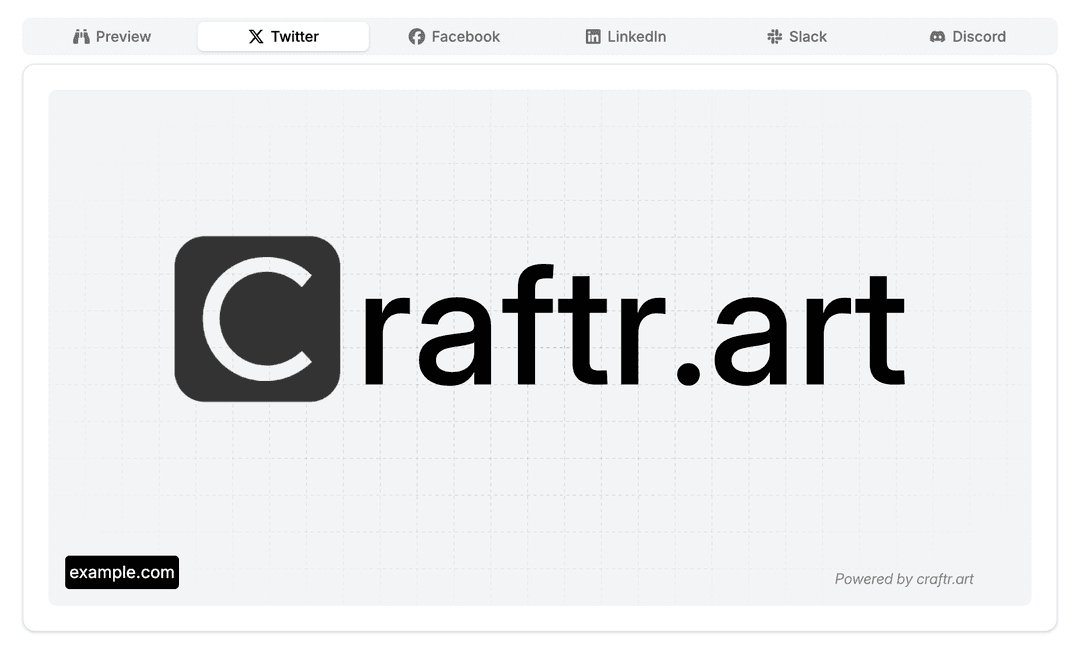Open the Facebook tab
The image size is (1080, 648).
tap(465, 37)
